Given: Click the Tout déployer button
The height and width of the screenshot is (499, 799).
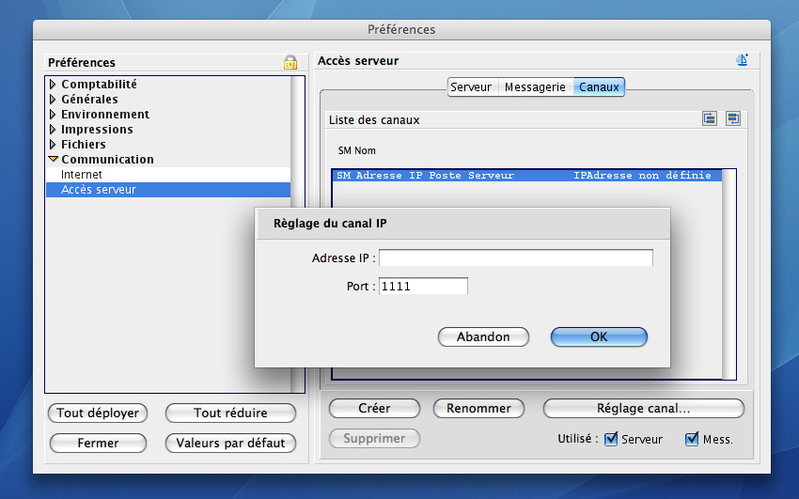Looking at the screenshot, I should pos(97,413).
